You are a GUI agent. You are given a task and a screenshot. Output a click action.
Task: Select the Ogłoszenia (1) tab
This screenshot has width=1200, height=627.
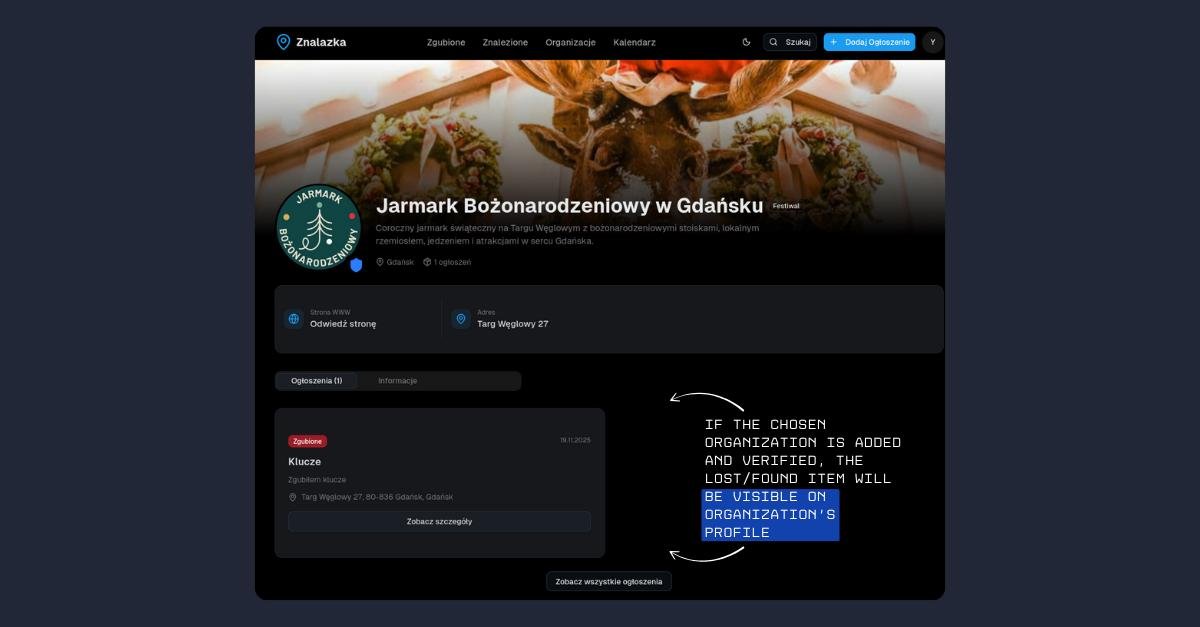point(316,381)
